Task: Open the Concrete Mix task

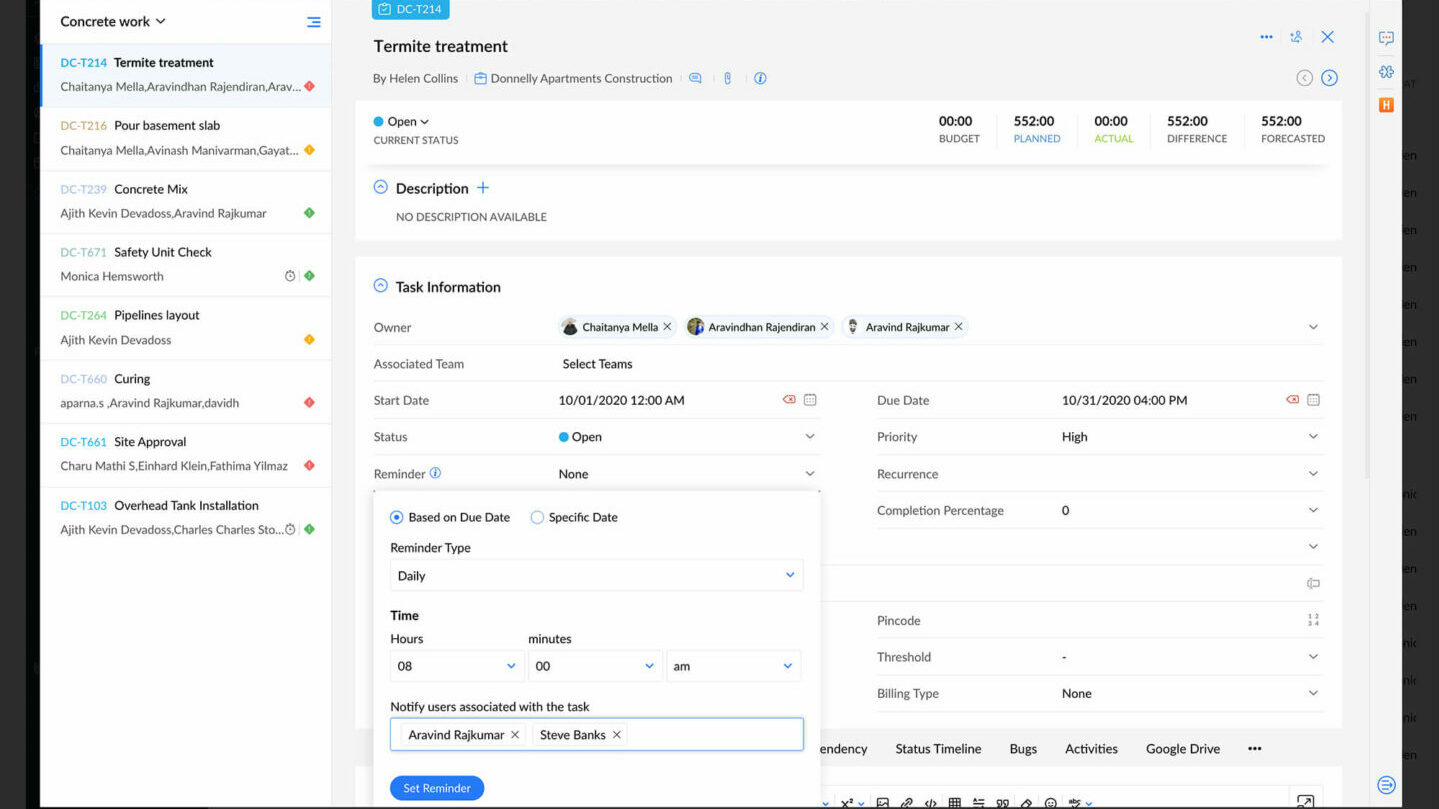Action: point(186,201)
